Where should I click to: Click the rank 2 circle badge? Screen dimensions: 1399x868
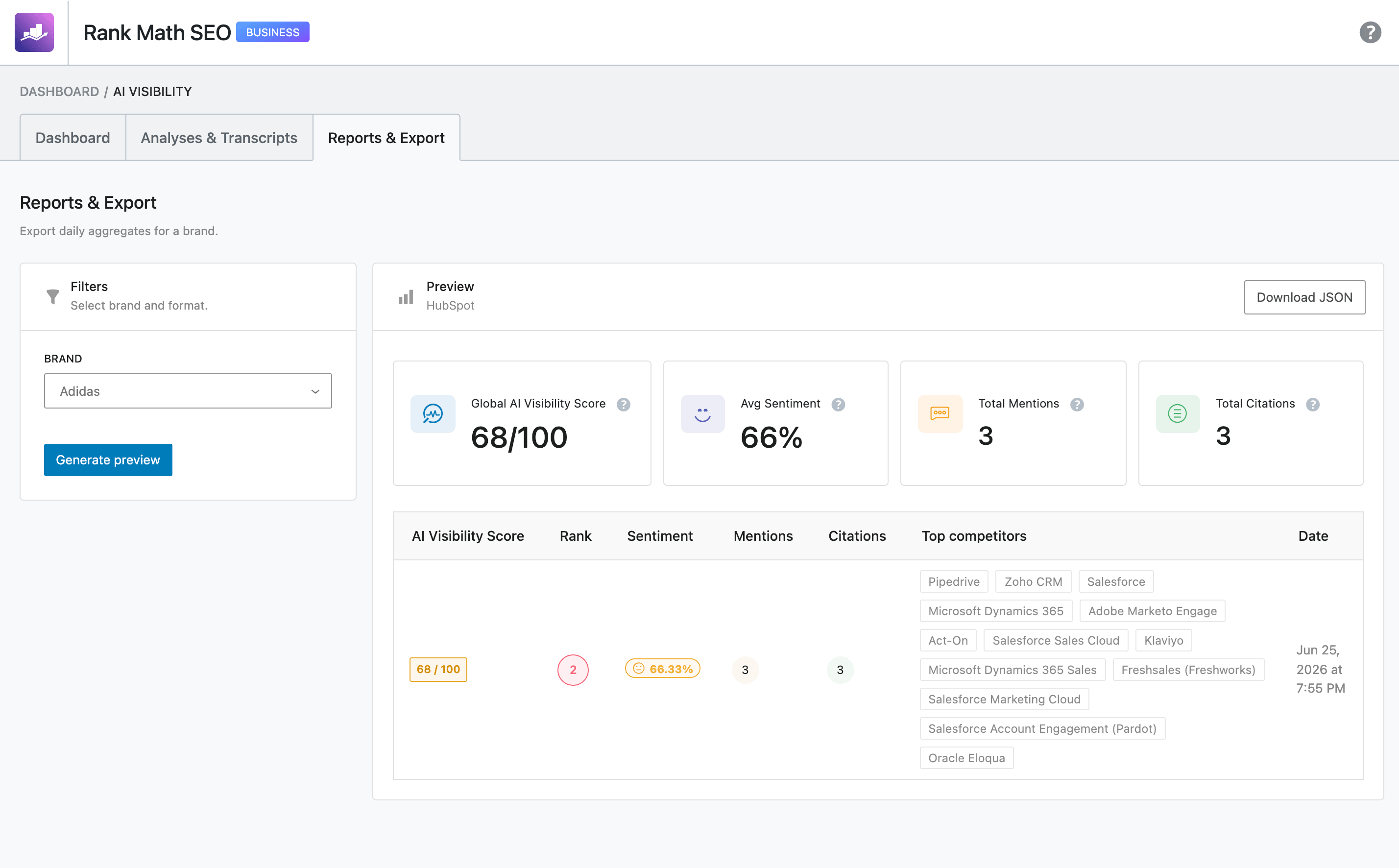tap(573, 670)
